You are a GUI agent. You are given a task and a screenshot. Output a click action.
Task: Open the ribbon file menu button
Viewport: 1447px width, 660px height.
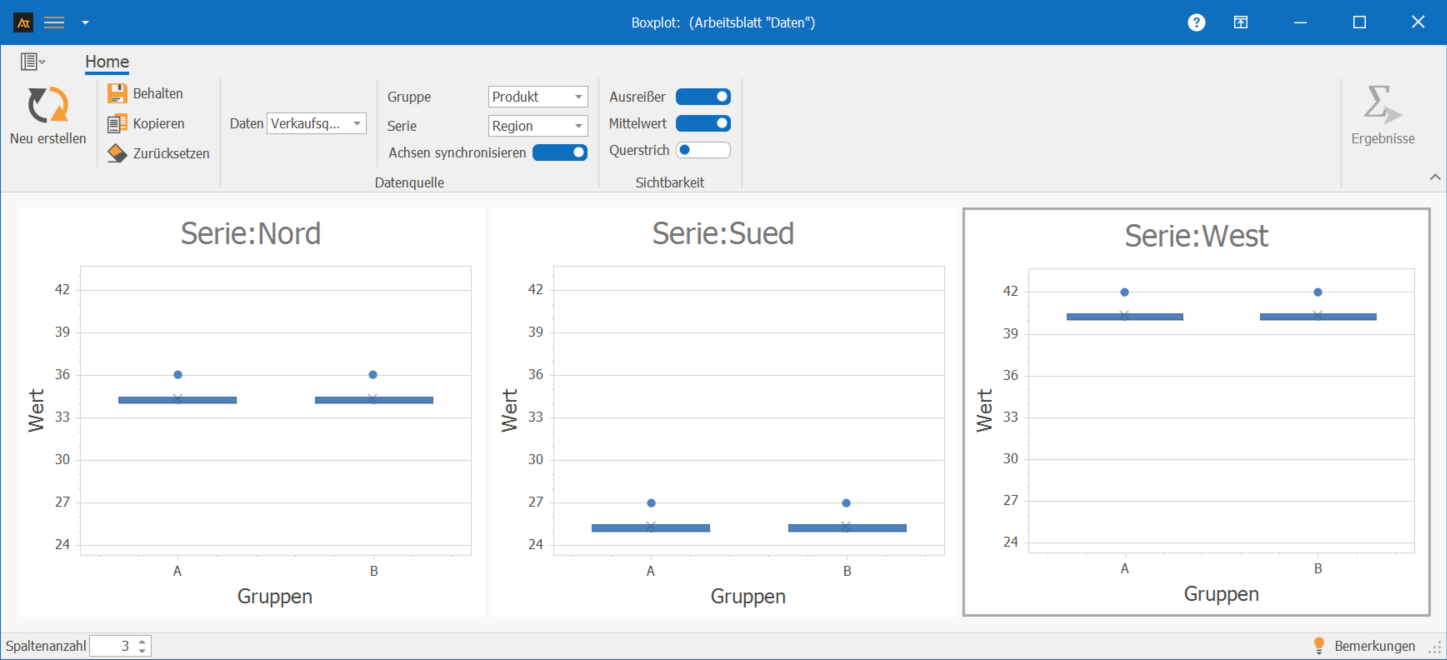pyautogui.click(x=32, y=62)
